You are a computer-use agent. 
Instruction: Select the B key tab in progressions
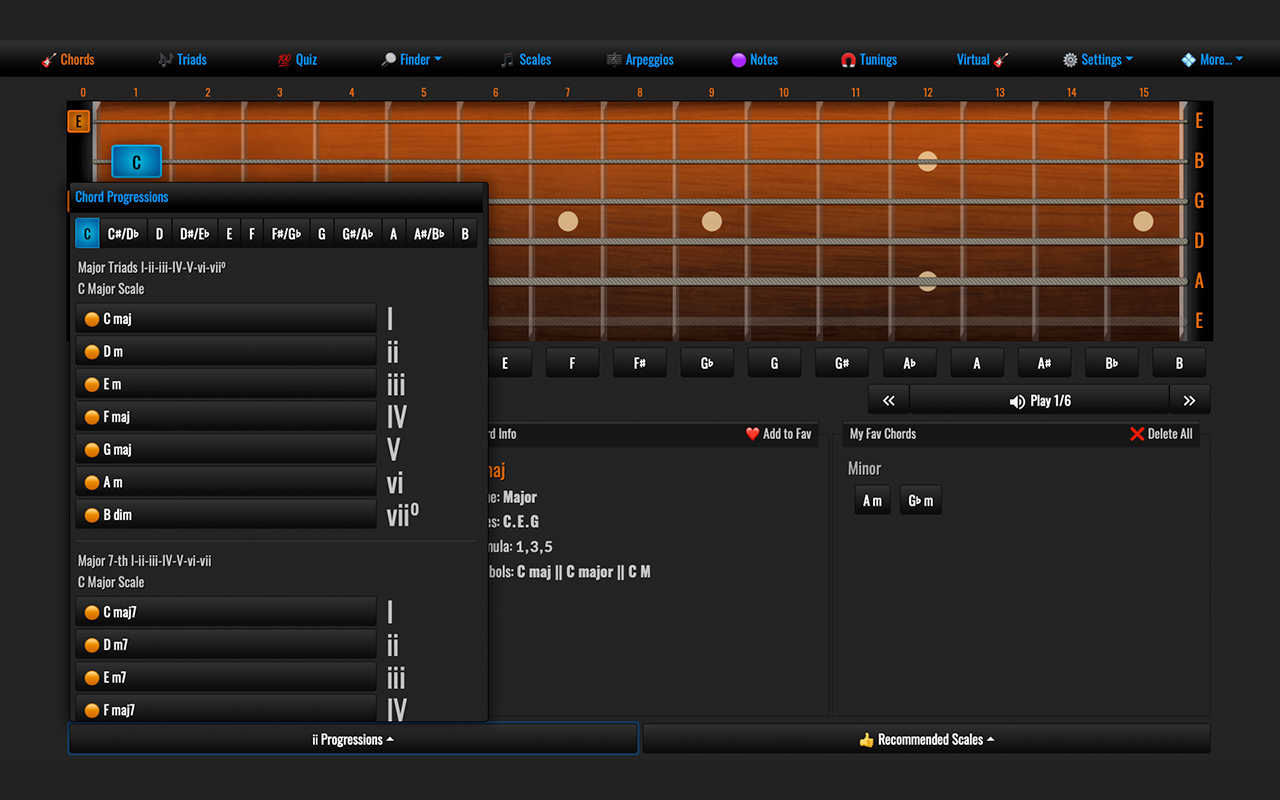pyautogui.click(x=465, y=234)
